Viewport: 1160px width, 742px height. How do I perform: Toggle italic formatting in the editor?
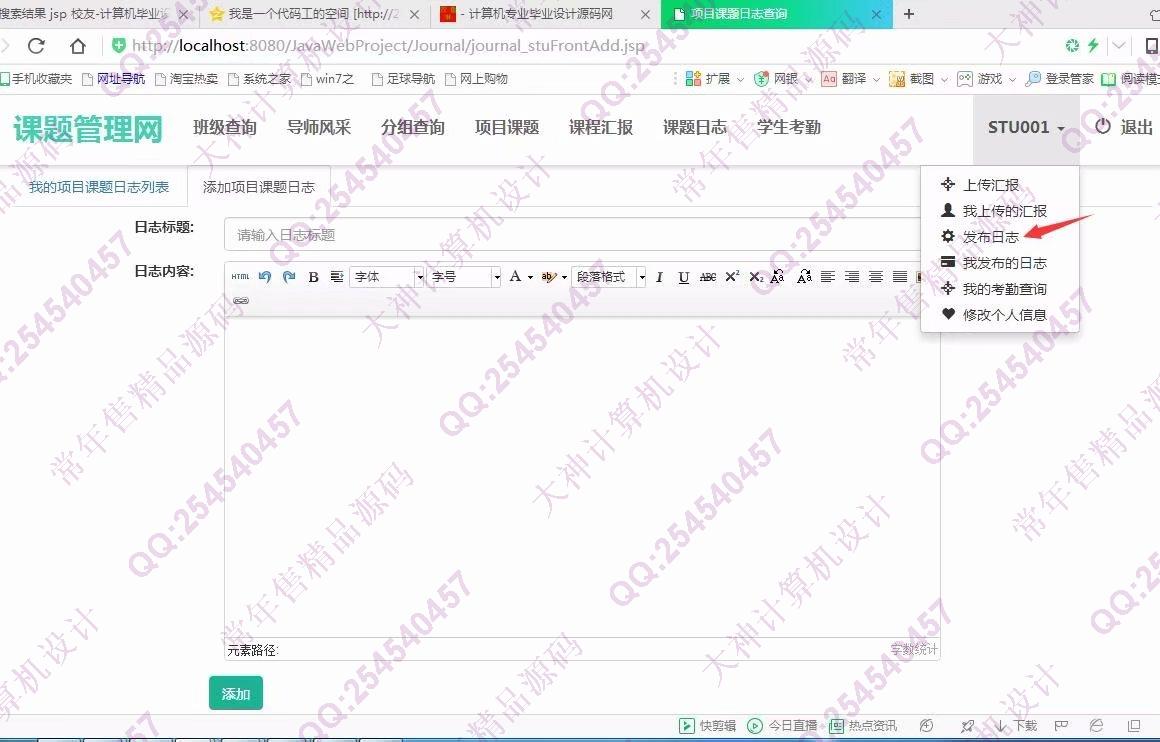click(659, 277)
